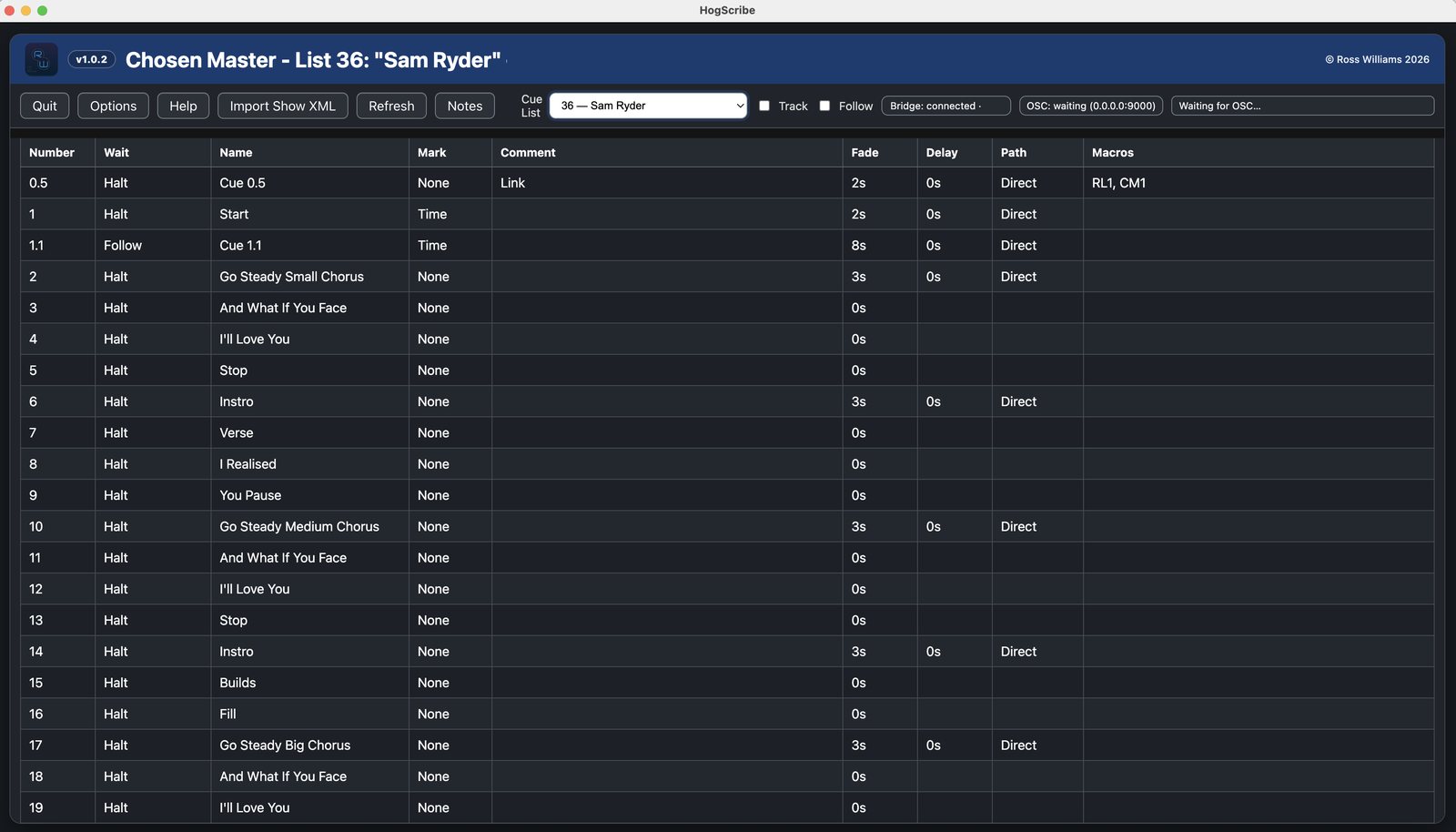1456x832 pixels.
Task: Open the Options dialog
Action: click(x=113, y=106)
